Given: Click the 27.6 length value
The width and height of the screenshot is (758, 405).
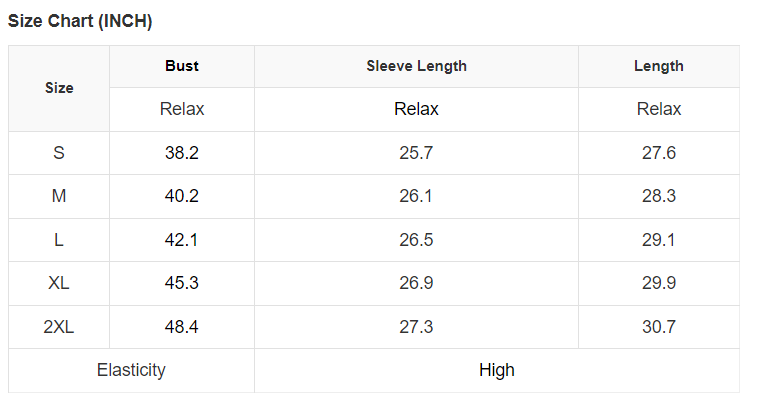Looking at the screenshot, I should [659, 153].
